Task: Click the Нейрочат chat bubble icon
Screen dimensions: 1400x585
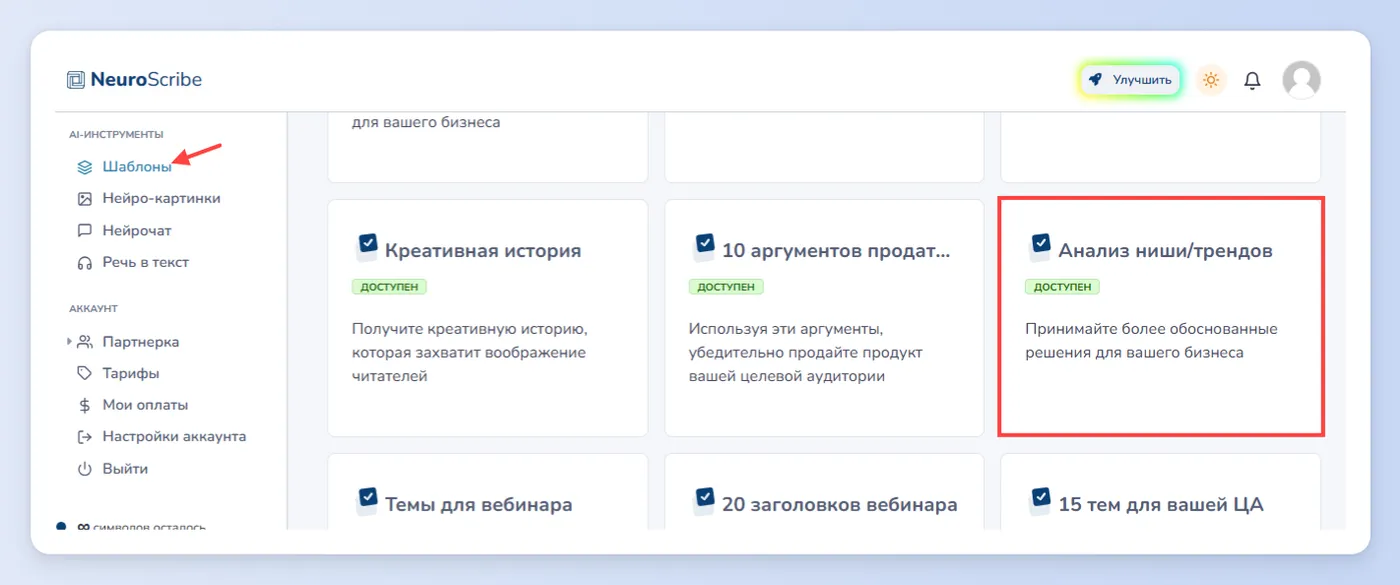Action: pyautogui.click(x=85, y=231)
